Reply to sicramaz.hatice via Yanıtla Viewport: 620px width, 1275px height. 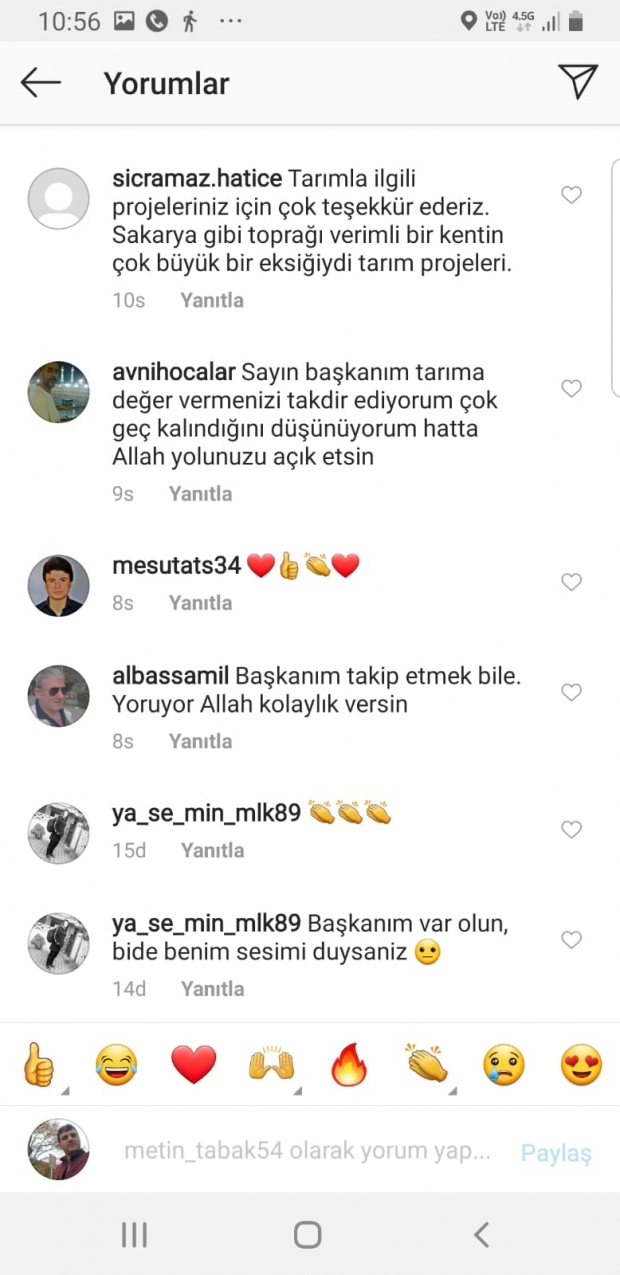[212, 300]
